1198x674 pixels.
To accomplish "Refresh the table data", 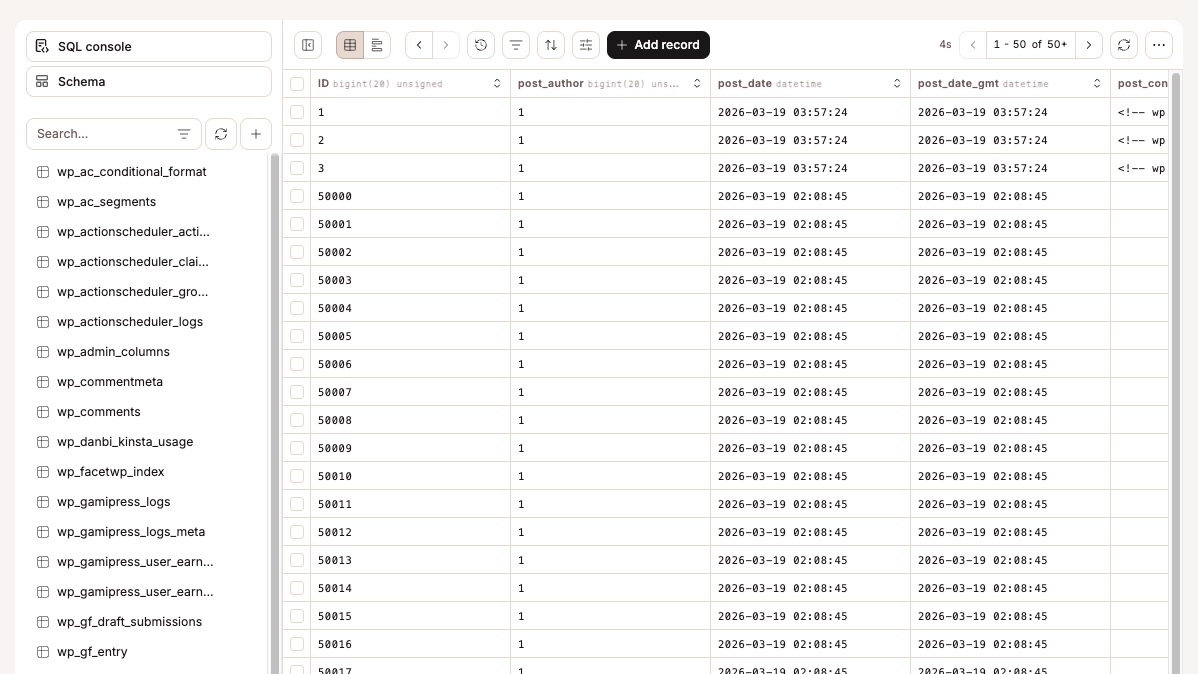I will [x=1124, y=45].
